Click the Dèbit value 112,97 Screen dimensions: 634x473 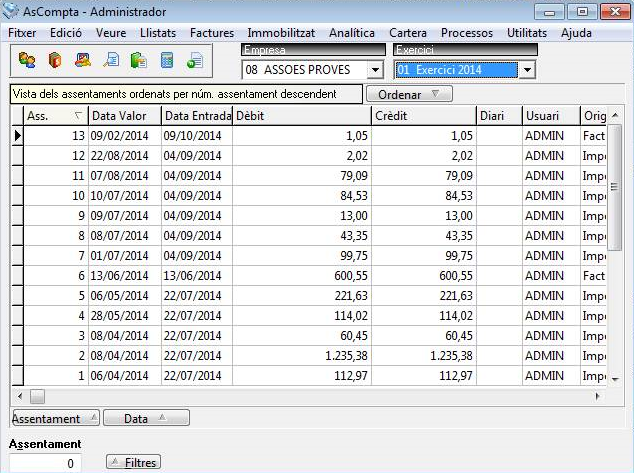[351, 376]
